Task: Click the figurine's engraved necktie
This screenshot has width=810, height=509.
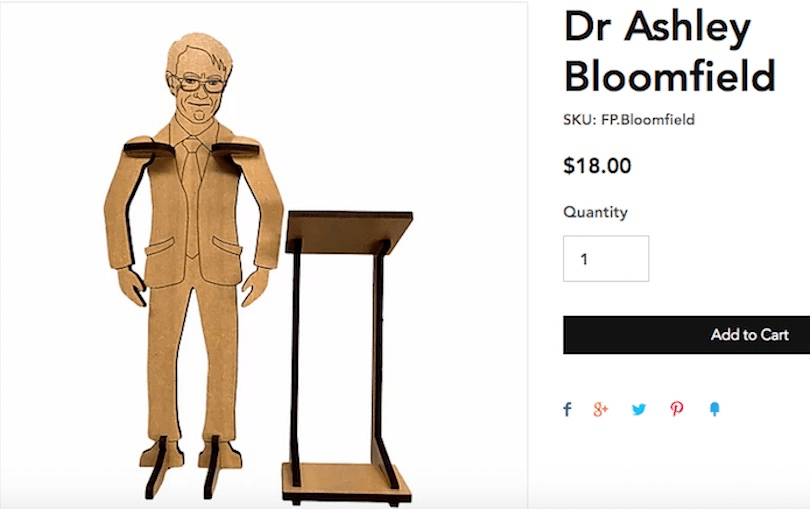Action: click(x=192, y=196)
